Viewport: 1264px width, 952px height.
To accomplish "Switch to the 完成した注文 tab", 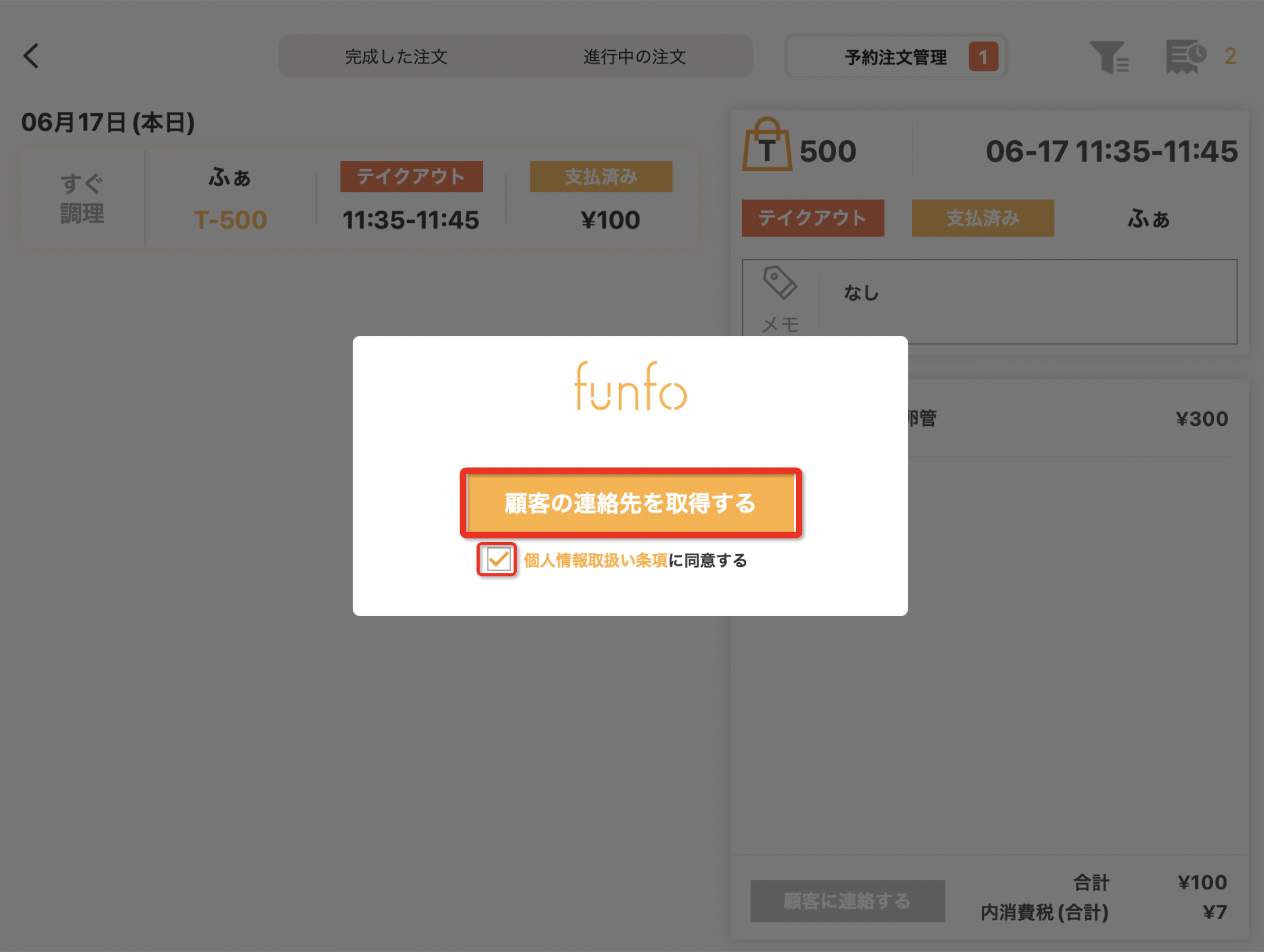I will [396, 57].
